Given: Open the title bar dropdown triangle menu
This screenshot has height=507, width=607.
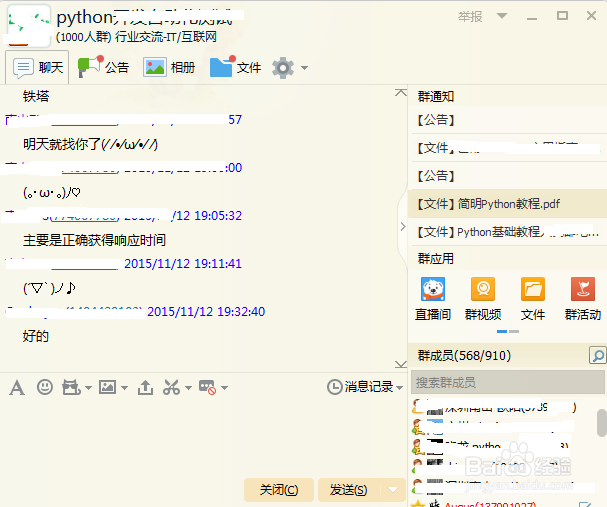Looking at the screenshot, I should click(x=502, y=16).
